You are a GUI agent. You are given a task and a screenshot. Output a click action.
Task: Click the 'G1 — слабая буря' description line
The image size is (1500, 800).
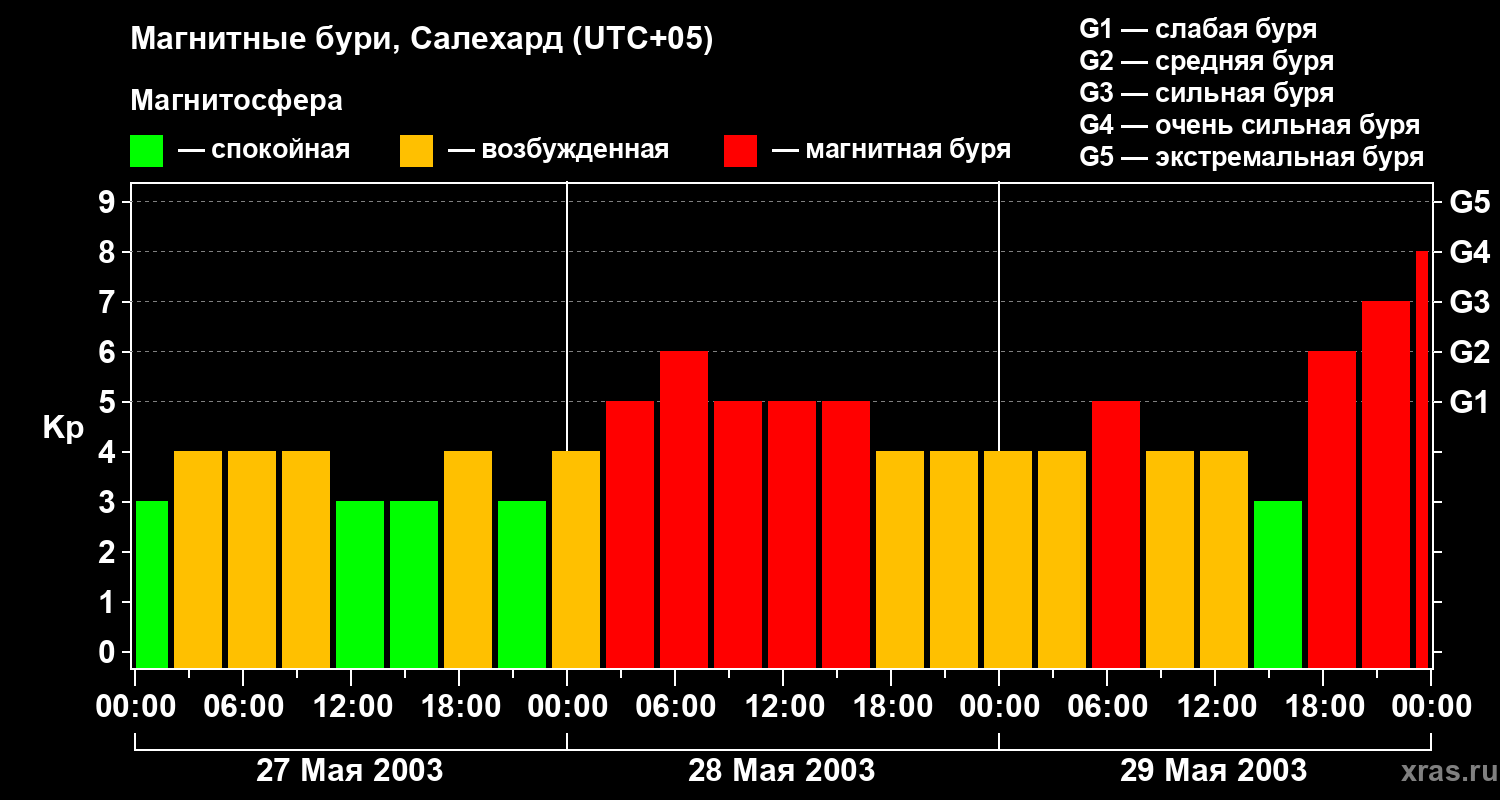1198,29
